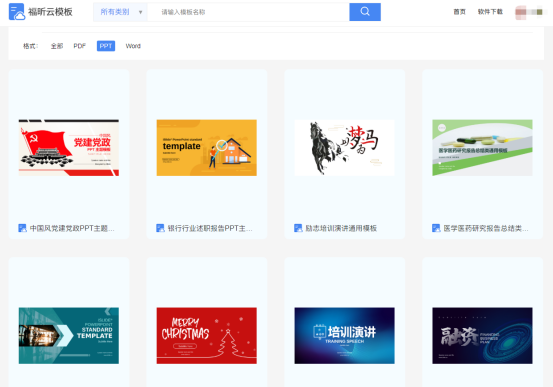Click file icon beside 银行行业述职报告PPT
Image resolution: width=553 pixels, height=387 pixels.
160,228
